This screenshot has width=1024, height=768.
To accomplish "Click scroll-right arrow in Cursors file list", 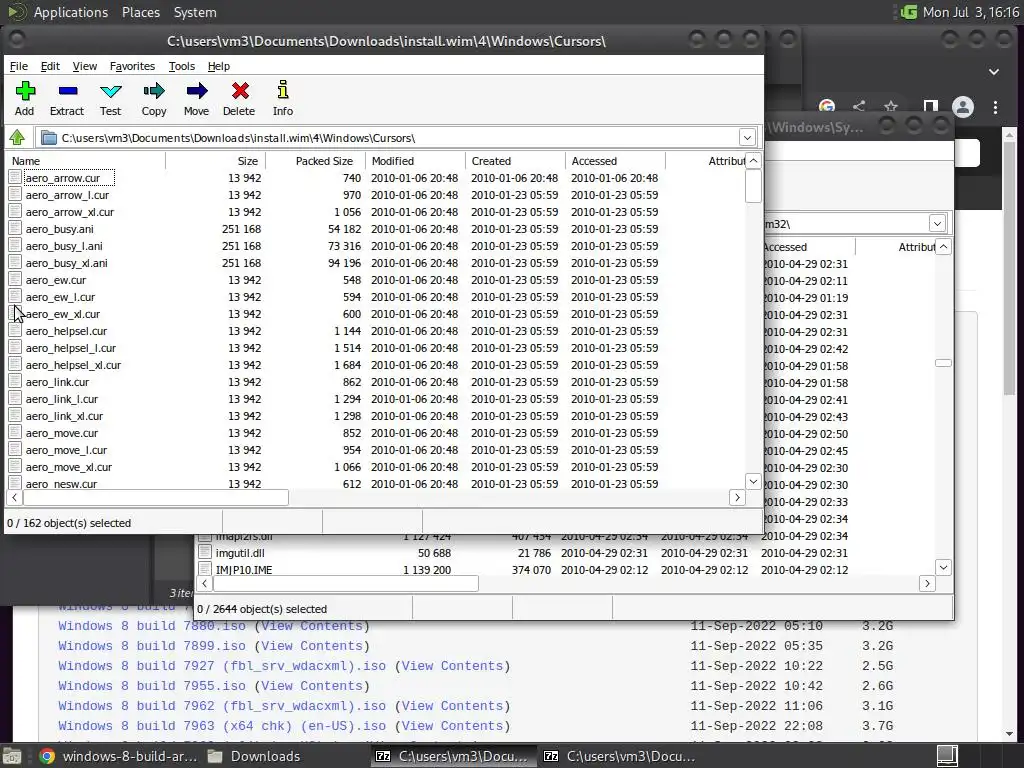I will tap(737, 498).
